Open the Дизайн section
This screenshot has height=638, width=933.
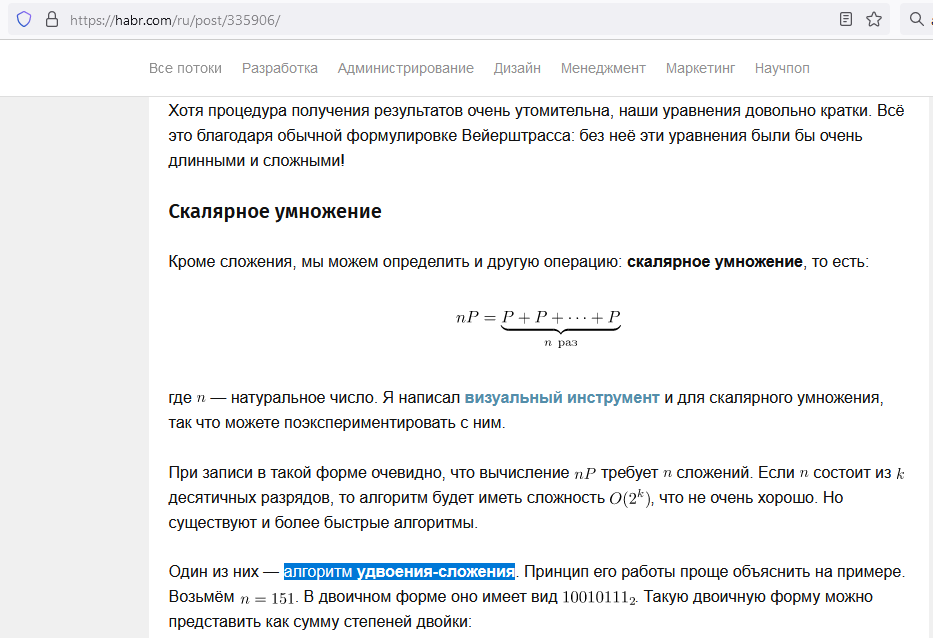point(517,68)
